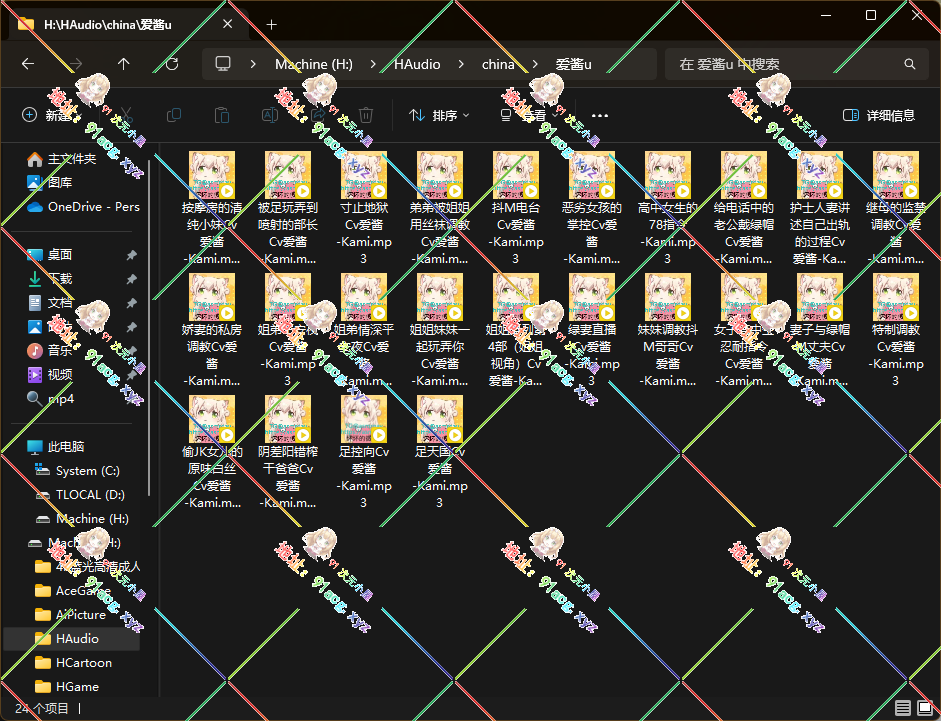
Task: Open the See more (…) toolbar menu
Action: click(x=600, y=115)
